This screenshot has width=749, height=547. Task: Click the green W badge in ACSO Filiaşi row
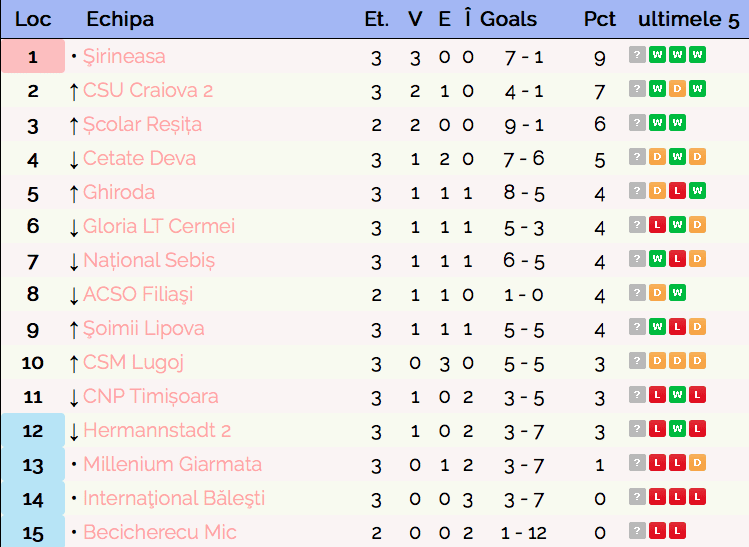[677, 293]
